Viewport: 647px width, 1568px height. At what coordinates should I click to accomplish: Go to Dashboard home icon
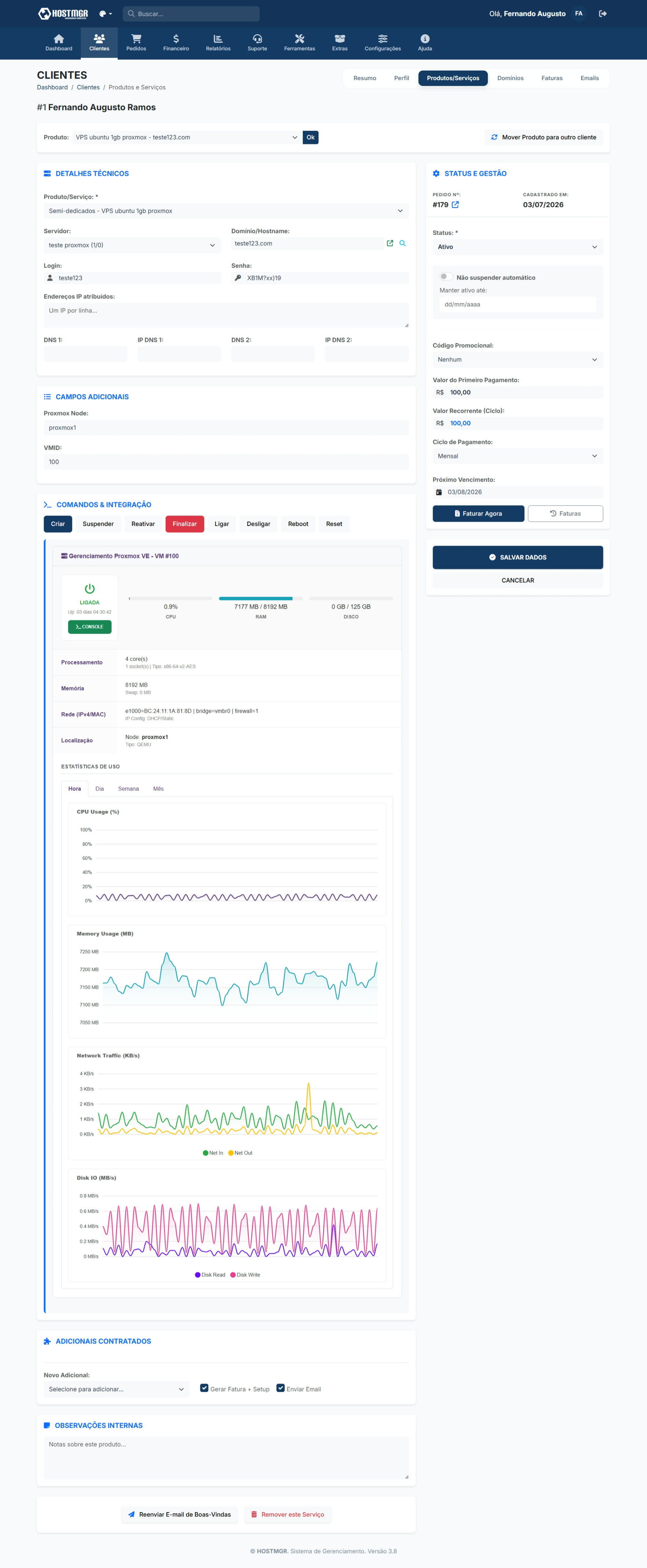59,38
